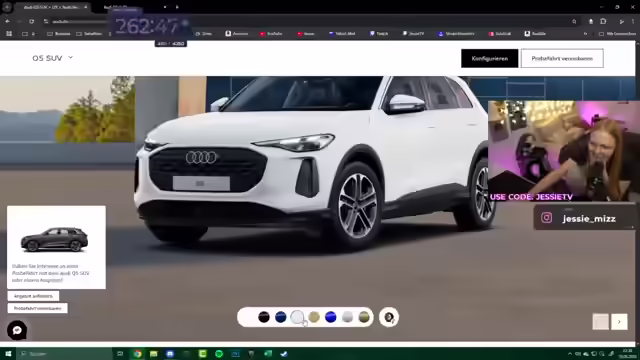The height and width of the screenshot is (360, 640).
Task: Click the magnifier icon in the address bar
Action: coord(574,21)
